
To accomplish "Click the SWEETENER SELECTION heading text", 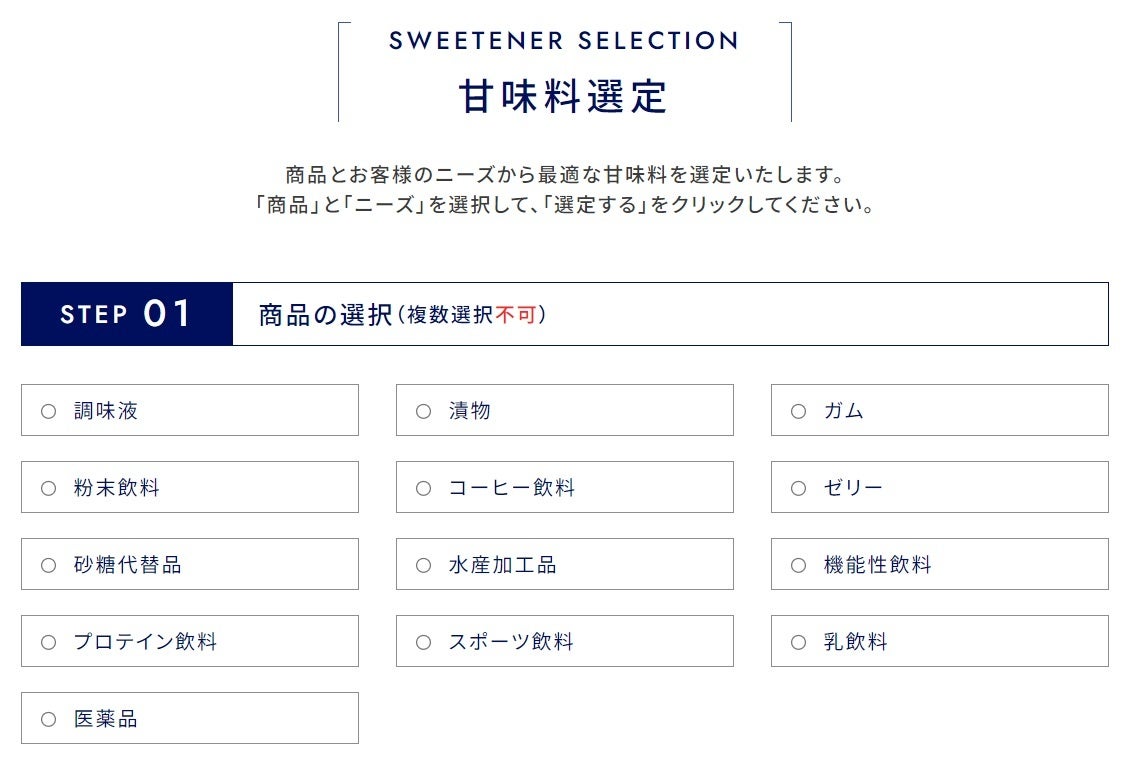I will (x=563, y=41).
